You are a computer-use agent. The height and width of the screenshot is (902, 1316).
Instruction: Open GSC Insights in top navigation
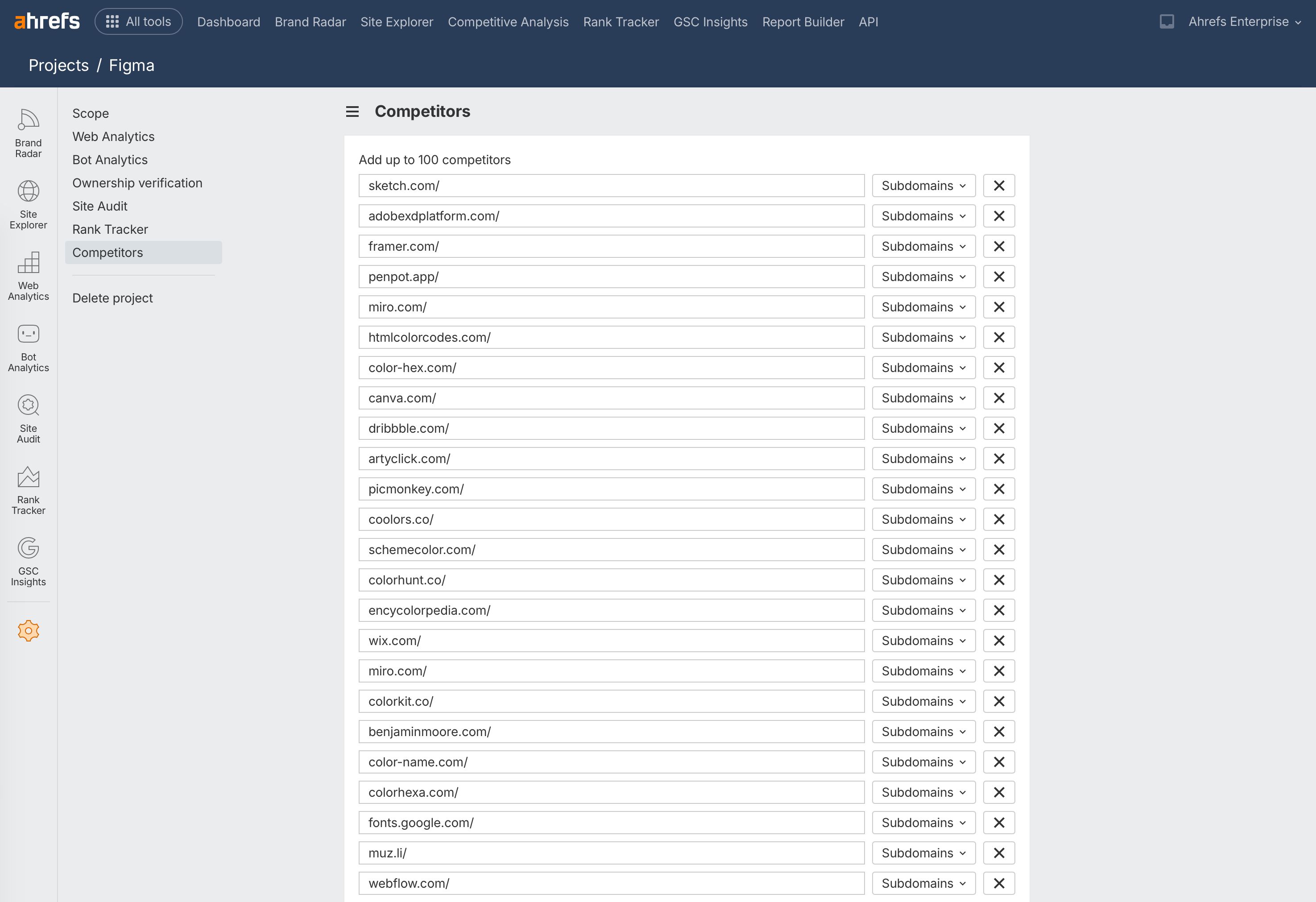pyautogui.click(x=711, y=22)
